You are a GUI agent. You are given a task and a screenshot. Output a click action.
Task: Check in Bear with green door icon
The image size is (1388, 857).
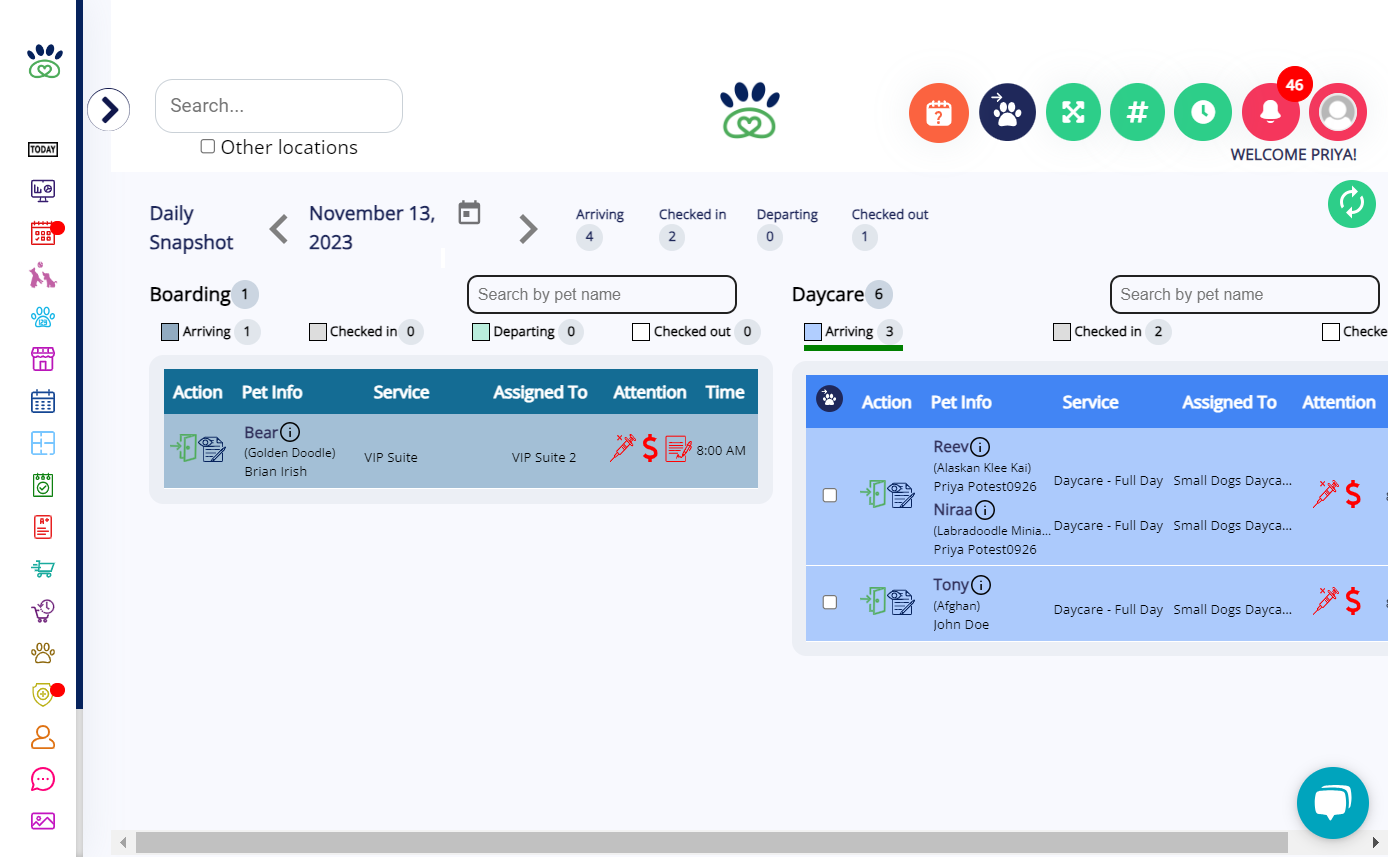184,447
